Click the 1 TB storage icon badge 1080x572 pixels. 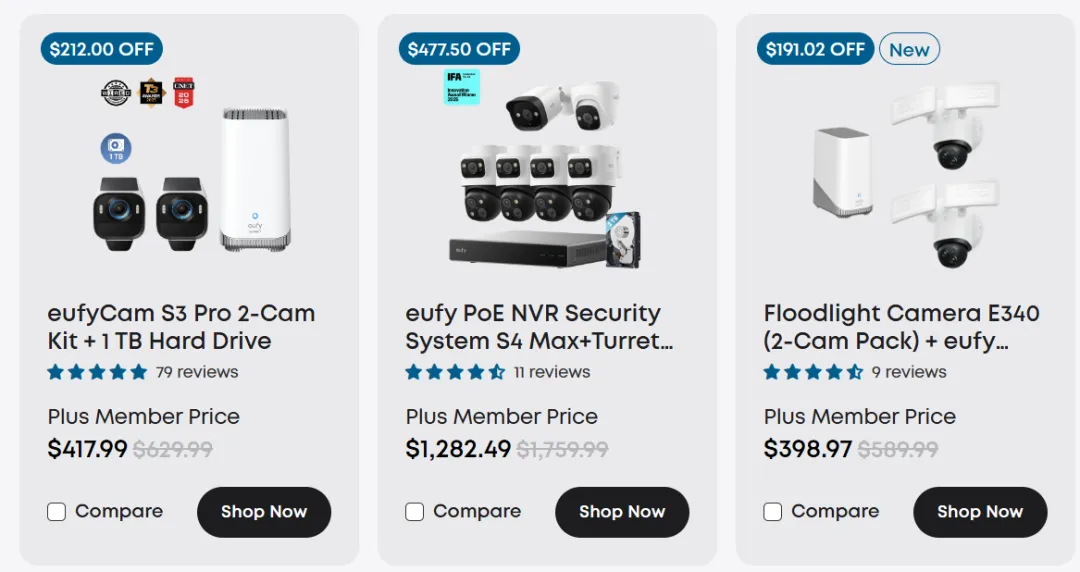pyautogui.click(x=116, y=149)
